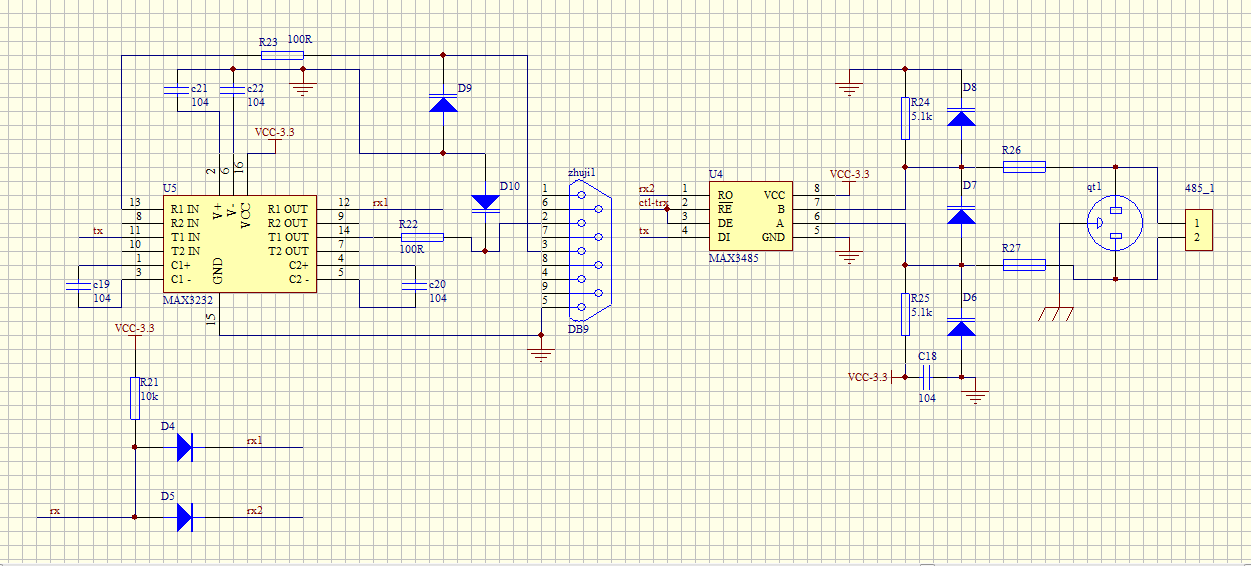
Task: Select resistor R24 symbol
Action: click(905, 117)
